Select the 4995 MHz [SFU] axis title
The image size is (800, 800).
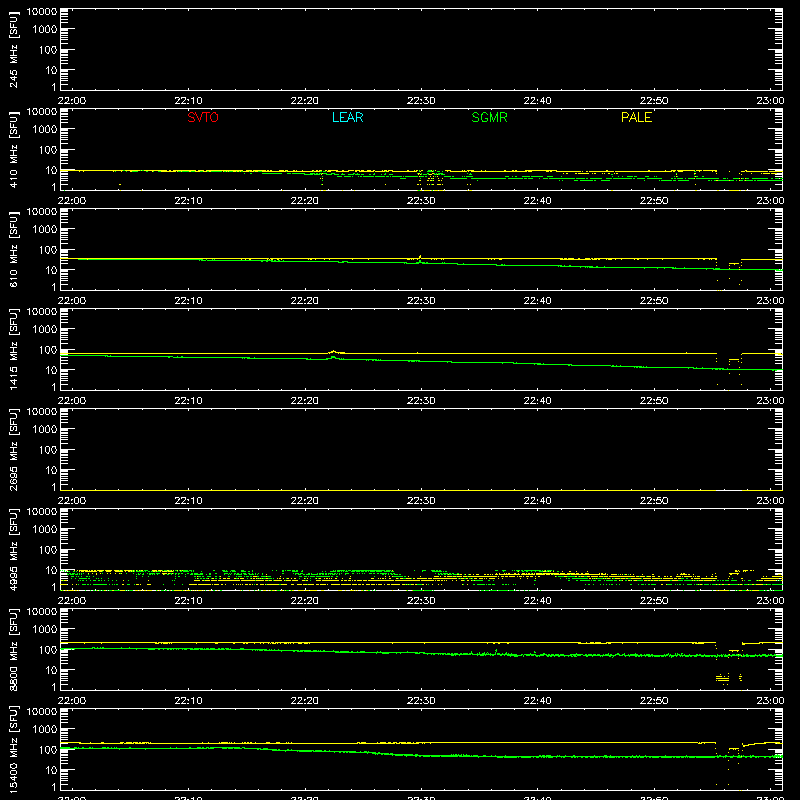point(14,549)
